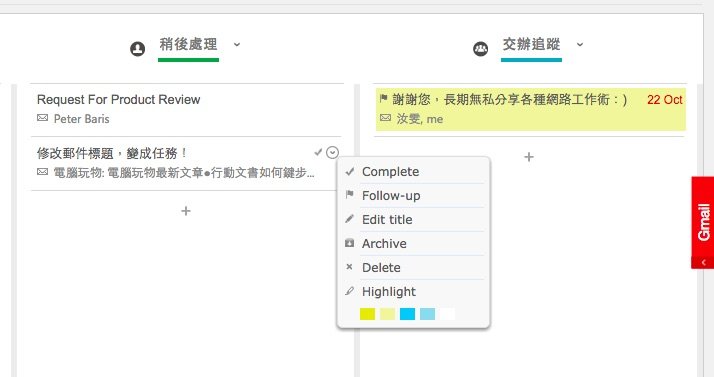Click the flag icon on the yellow highlighted task

(x=383, y=98)
